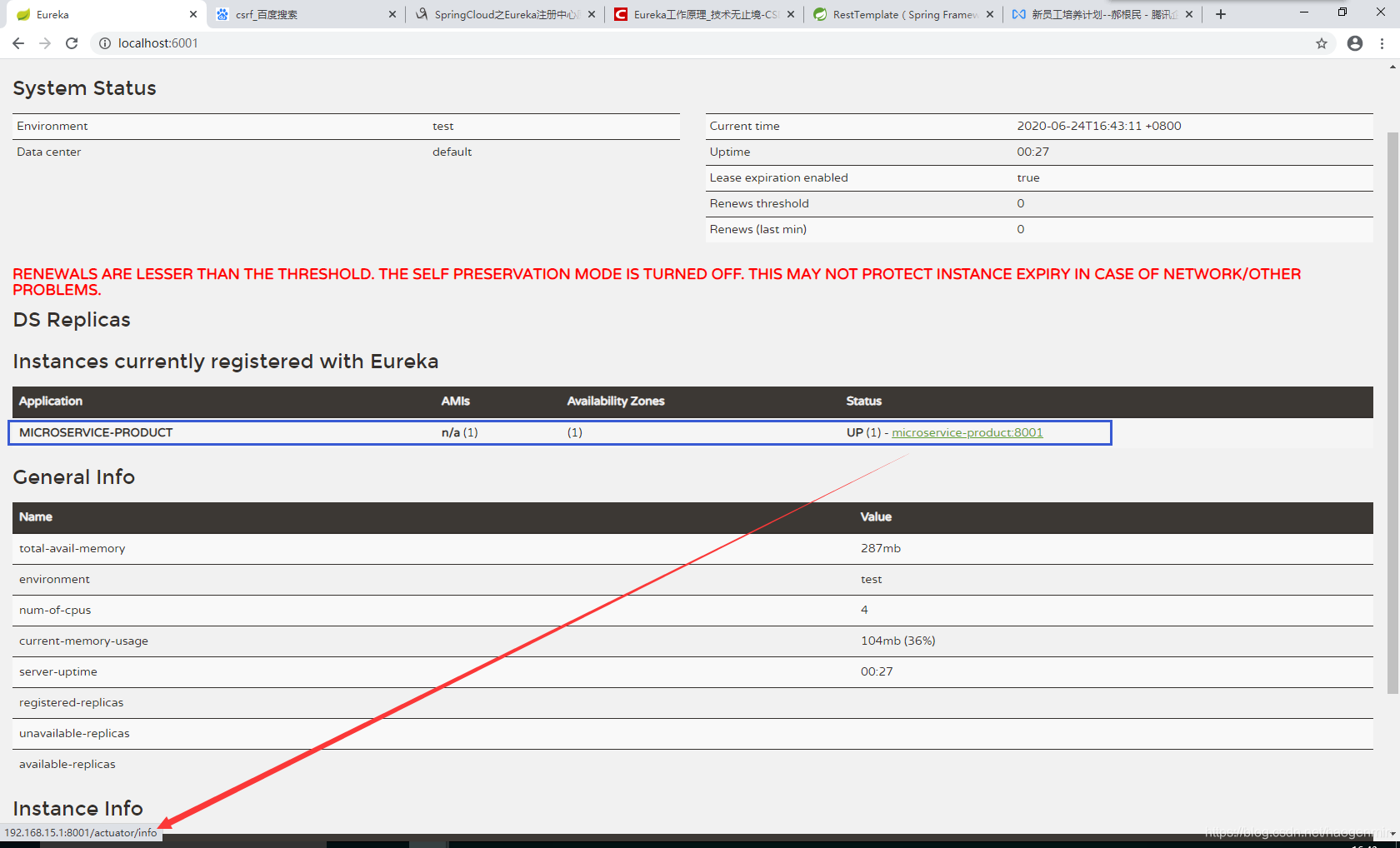Viewport: 1400px width, 848px height.
Task: Click the 新员工培养计划 tab favicon
Action: point(1019,14)
